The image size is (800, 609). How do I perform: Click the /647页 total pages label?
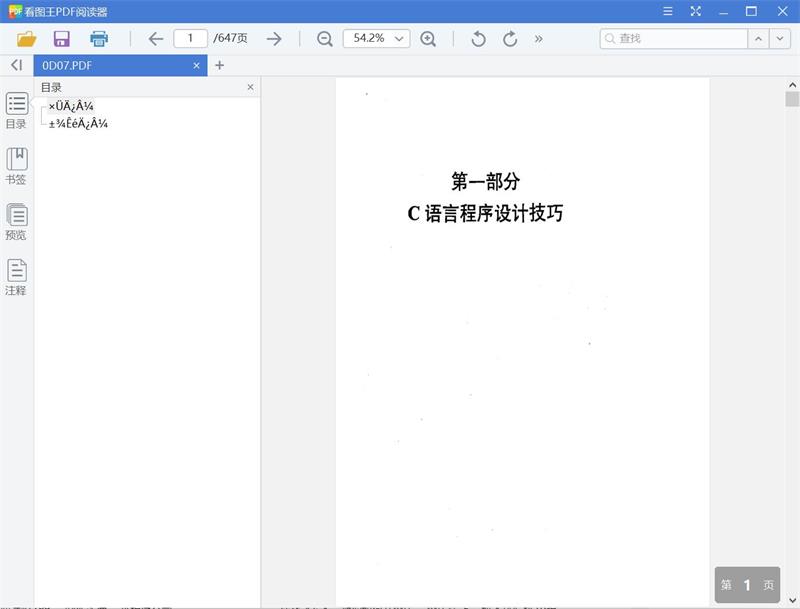pyautogui.click(x=230, y=38)
